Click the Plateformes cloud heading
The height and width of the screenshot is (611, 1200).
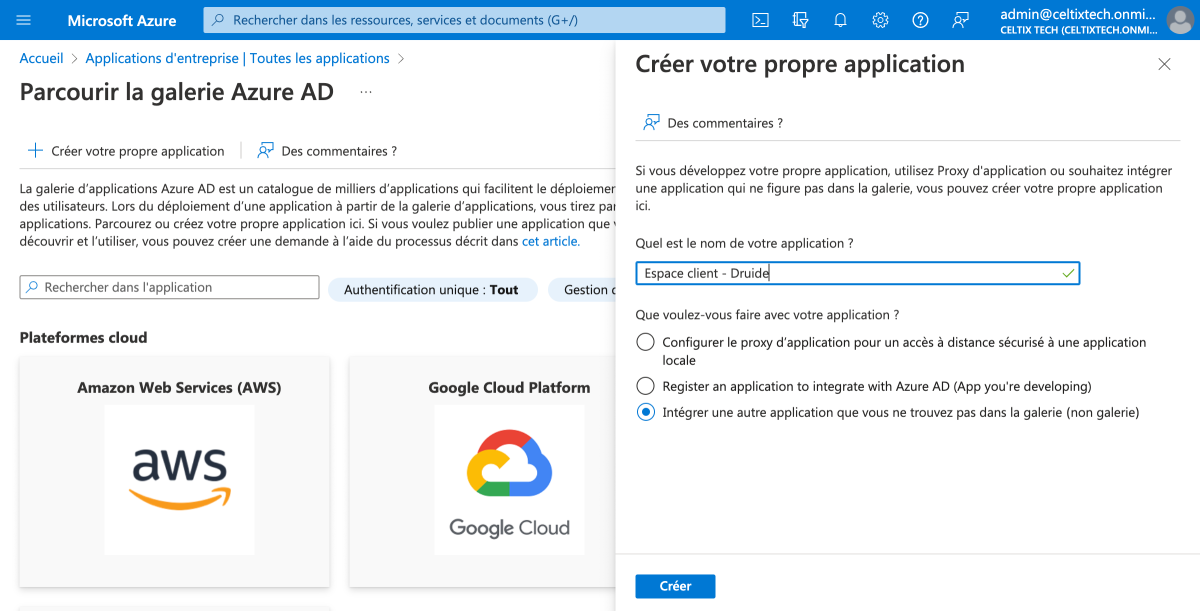coord(83,338)
